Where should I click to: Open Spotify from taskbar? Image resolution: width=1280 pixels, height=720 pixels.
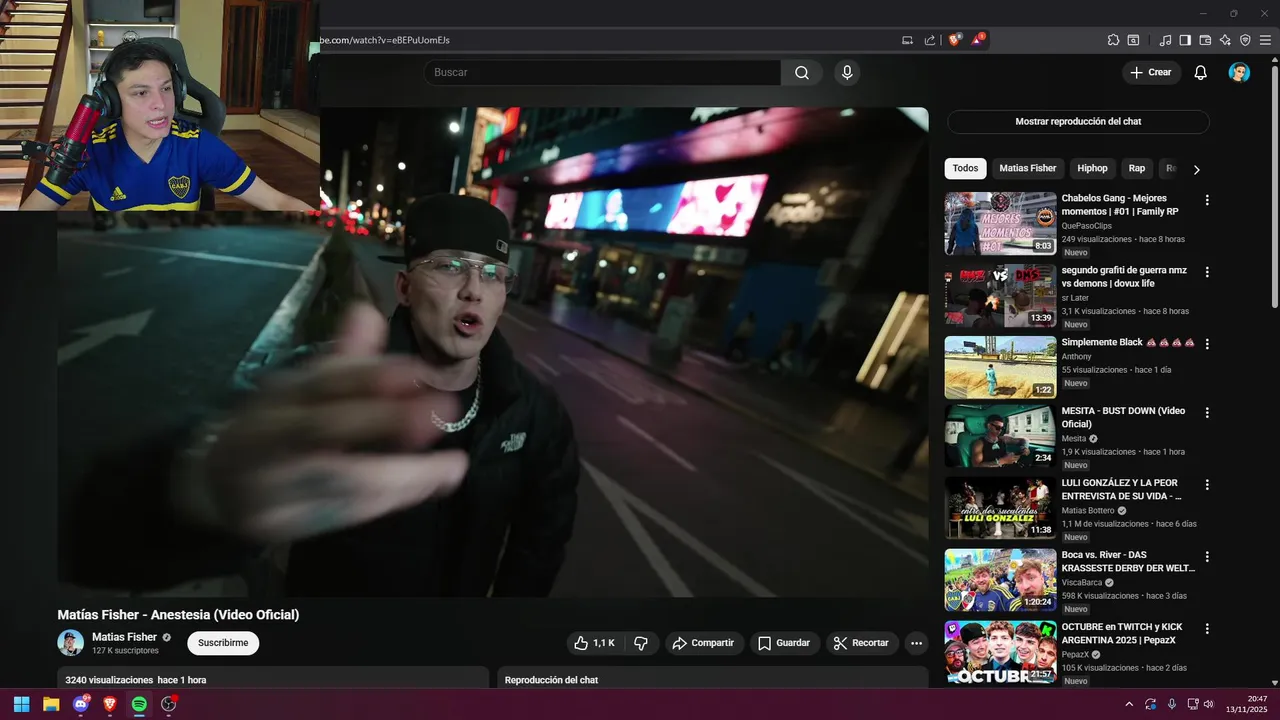[x=139, y=704]
